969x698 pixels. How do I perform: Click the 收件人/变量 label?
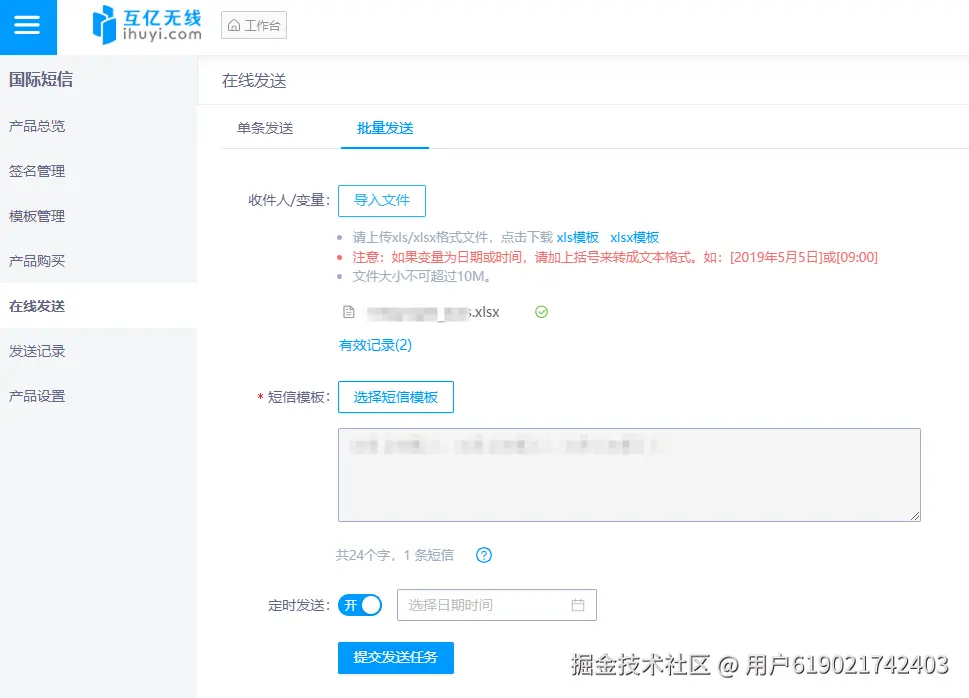(289, 200)
